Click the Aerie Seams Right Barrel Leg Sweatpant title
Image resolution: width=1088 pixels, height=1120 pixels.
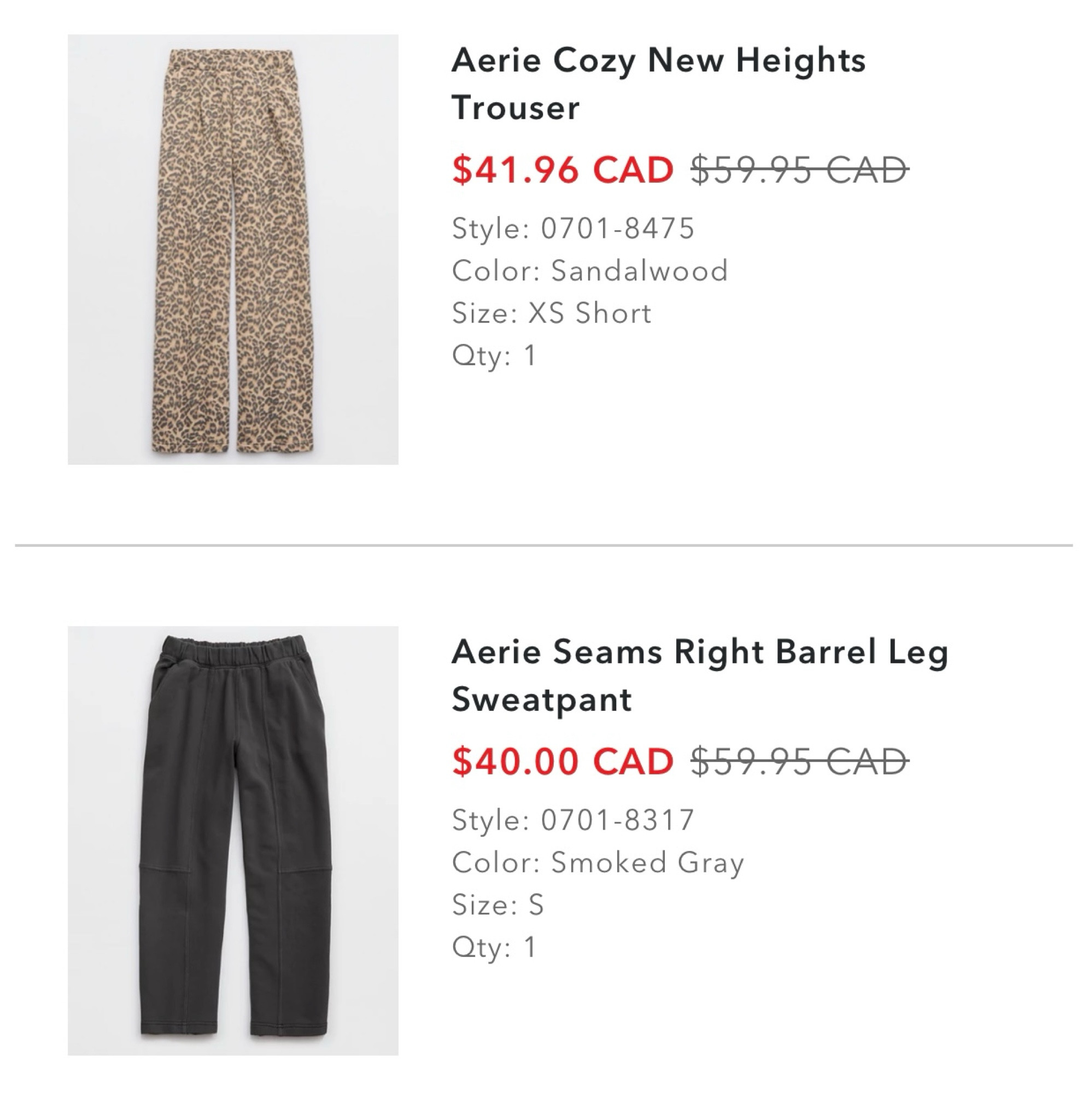pos(699,675)
